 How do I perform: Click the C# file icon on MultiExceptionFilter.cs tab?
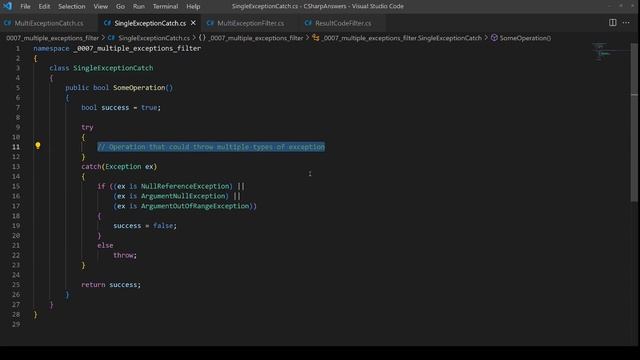pyautogui.click(x=210, y=23)
